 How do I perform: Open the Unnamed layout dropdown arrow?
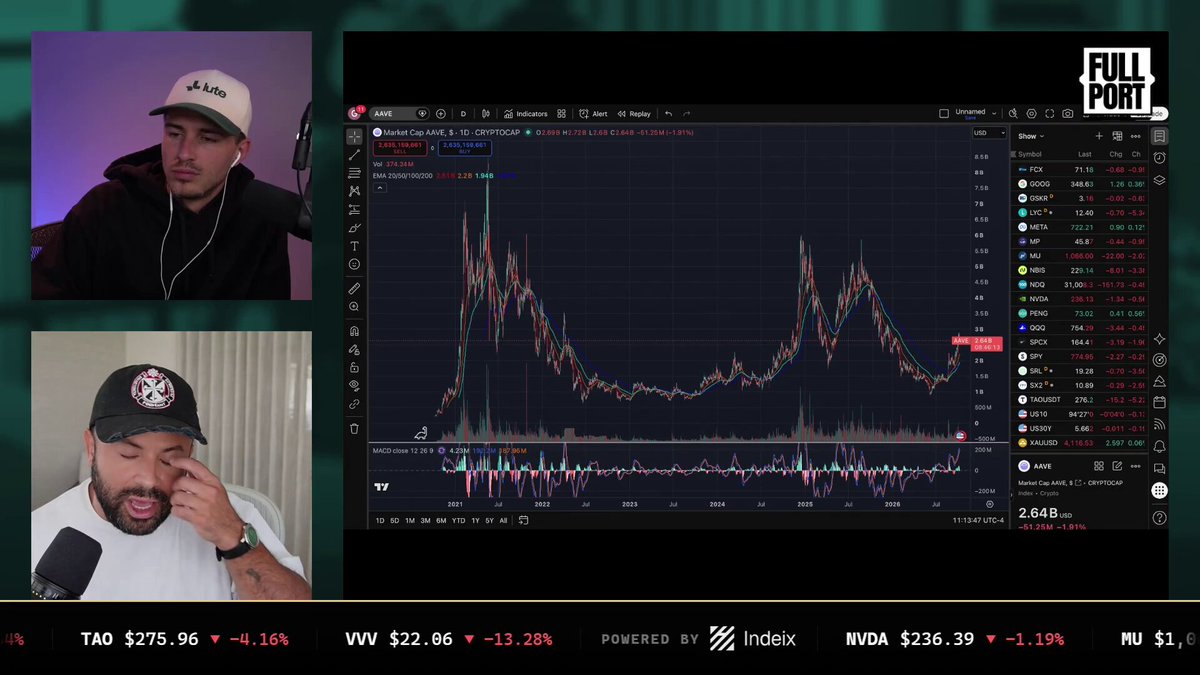pyautogui.click(x=995, y=113)
